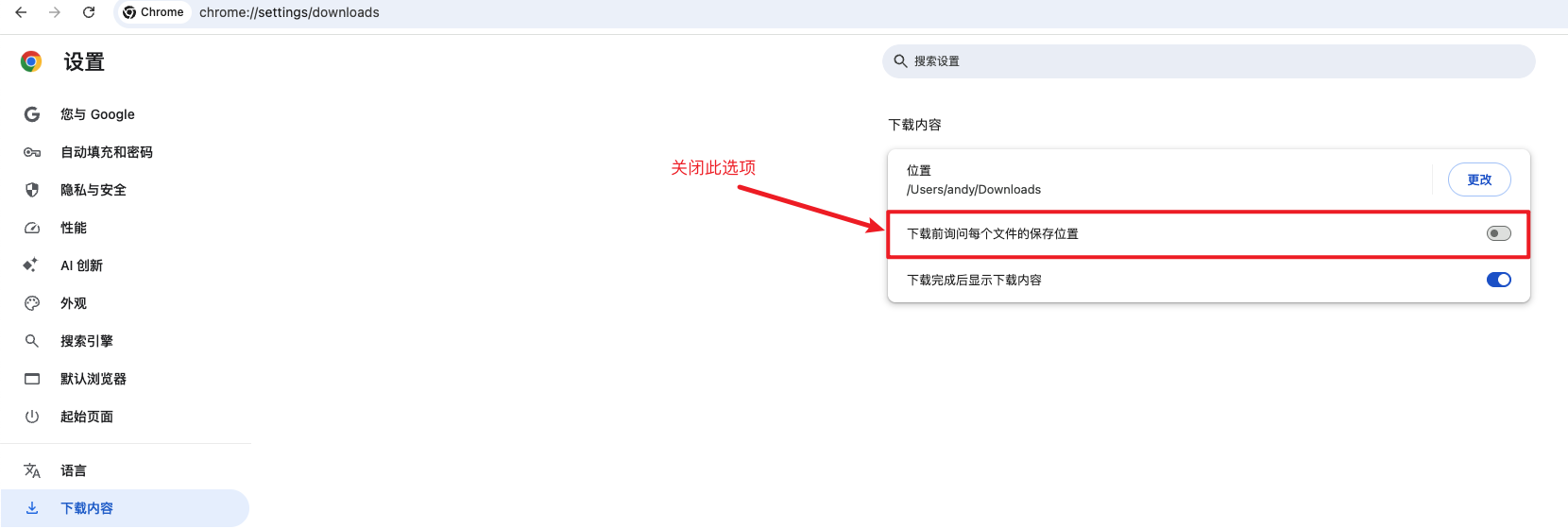Click the 更改 button for download location
The image size is (1568, 529).
(1479, 179)
